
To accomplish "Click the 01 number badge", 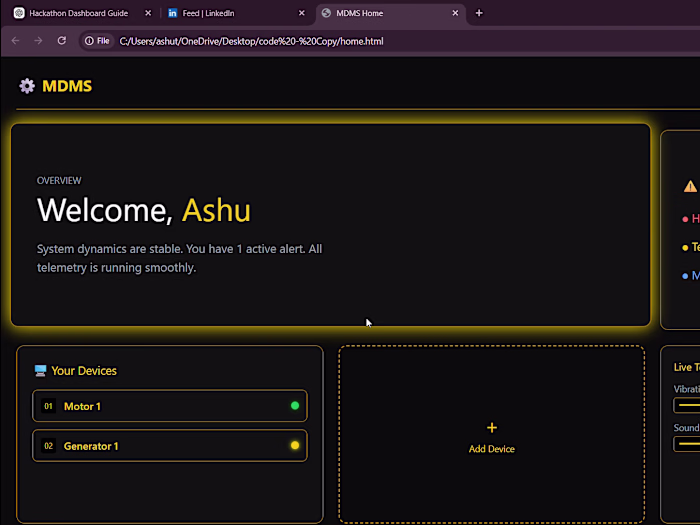I will [x=48, y=406].
